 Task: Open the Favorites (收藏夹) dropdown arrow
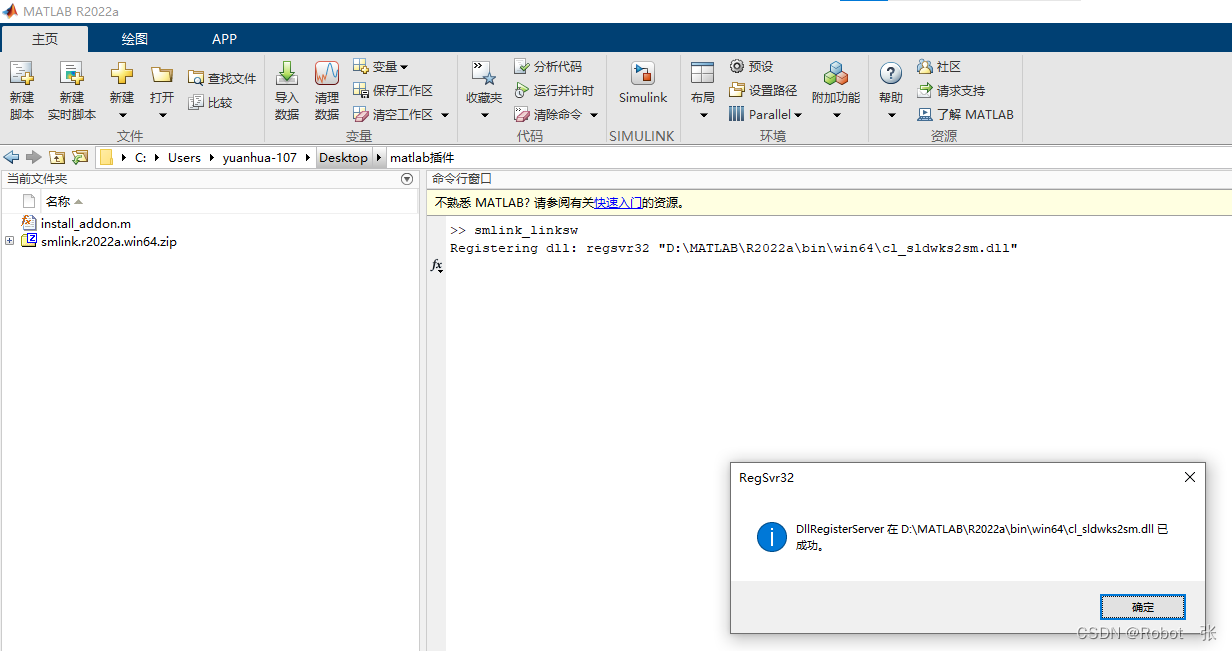pos(484,116)
